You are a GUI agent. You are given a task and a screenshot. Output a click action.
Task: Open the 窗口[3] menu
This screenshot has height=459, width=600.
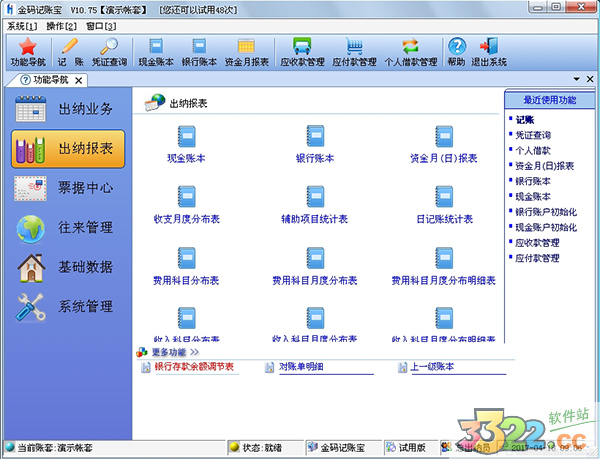[x=101, y=26]
